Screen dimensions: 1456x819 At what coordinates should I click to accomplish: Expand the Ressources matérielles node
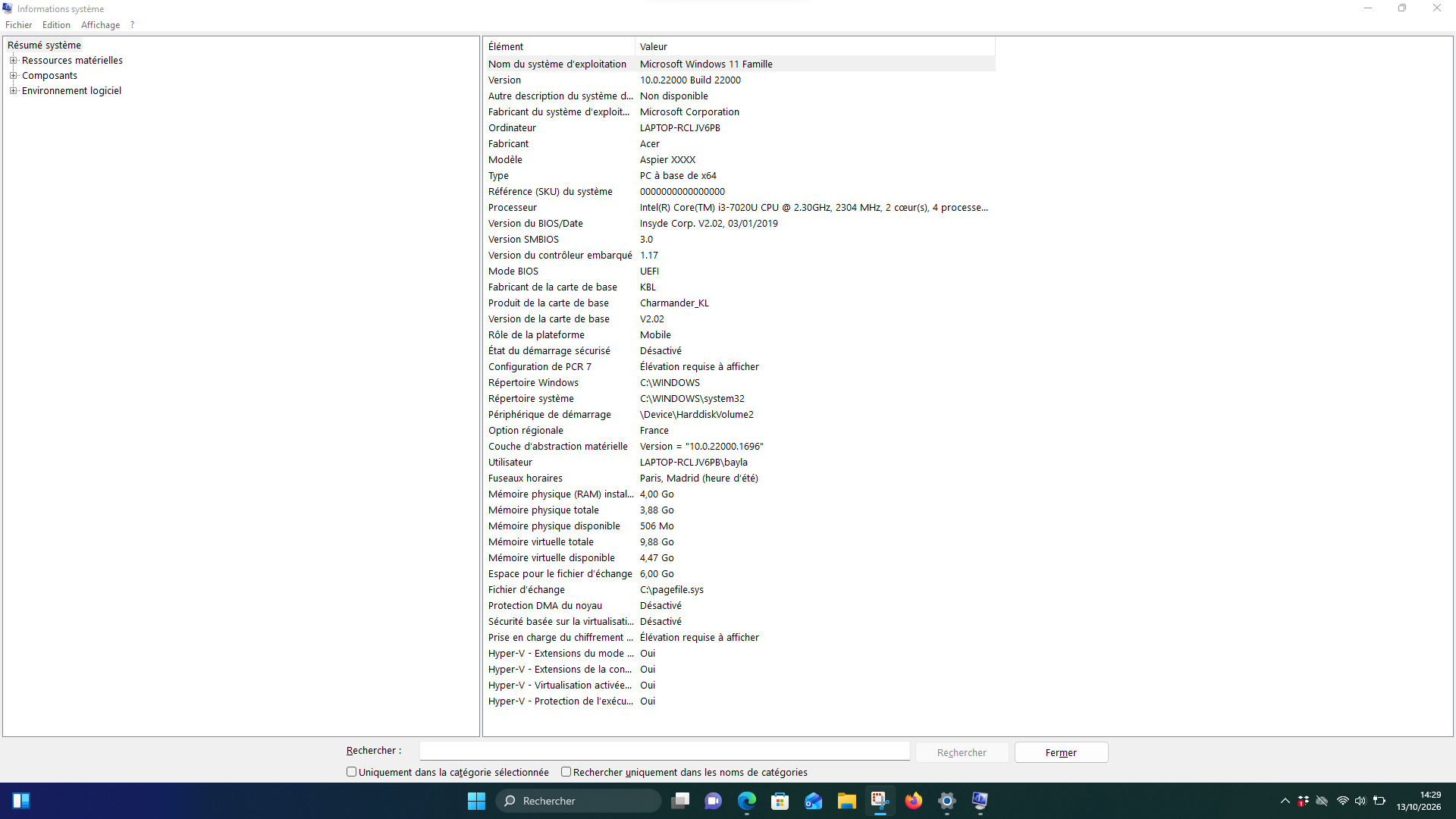(13, 61)
